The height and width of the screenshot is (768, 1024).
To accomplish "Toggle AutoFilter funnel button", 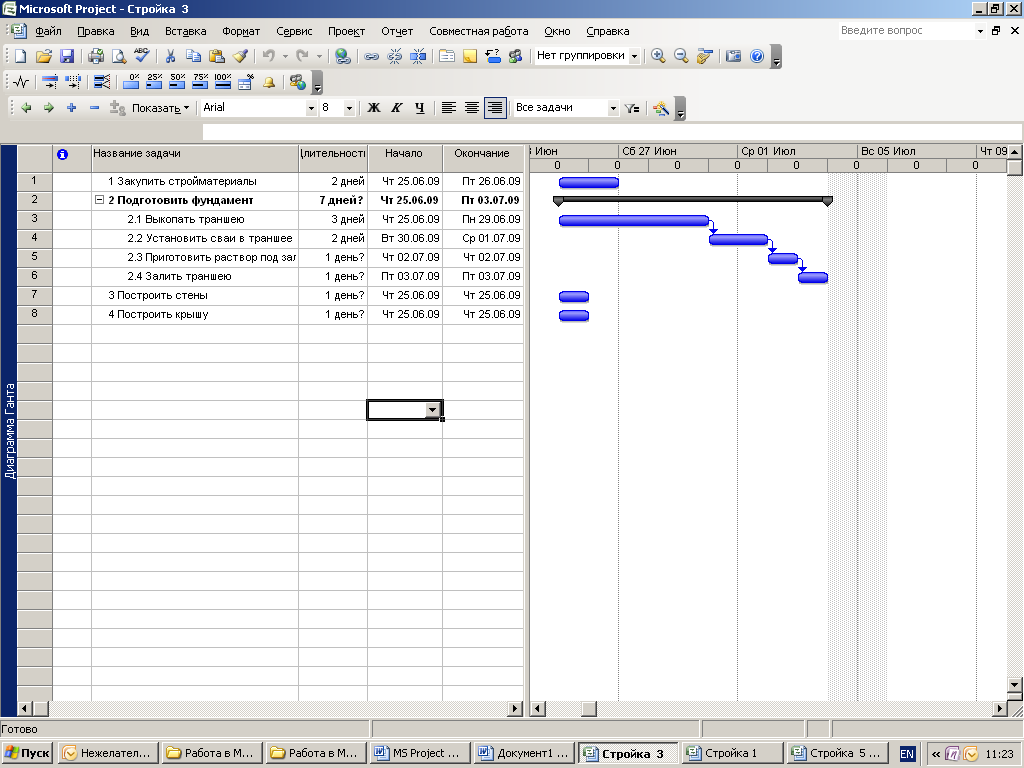I will click(632, 108).
